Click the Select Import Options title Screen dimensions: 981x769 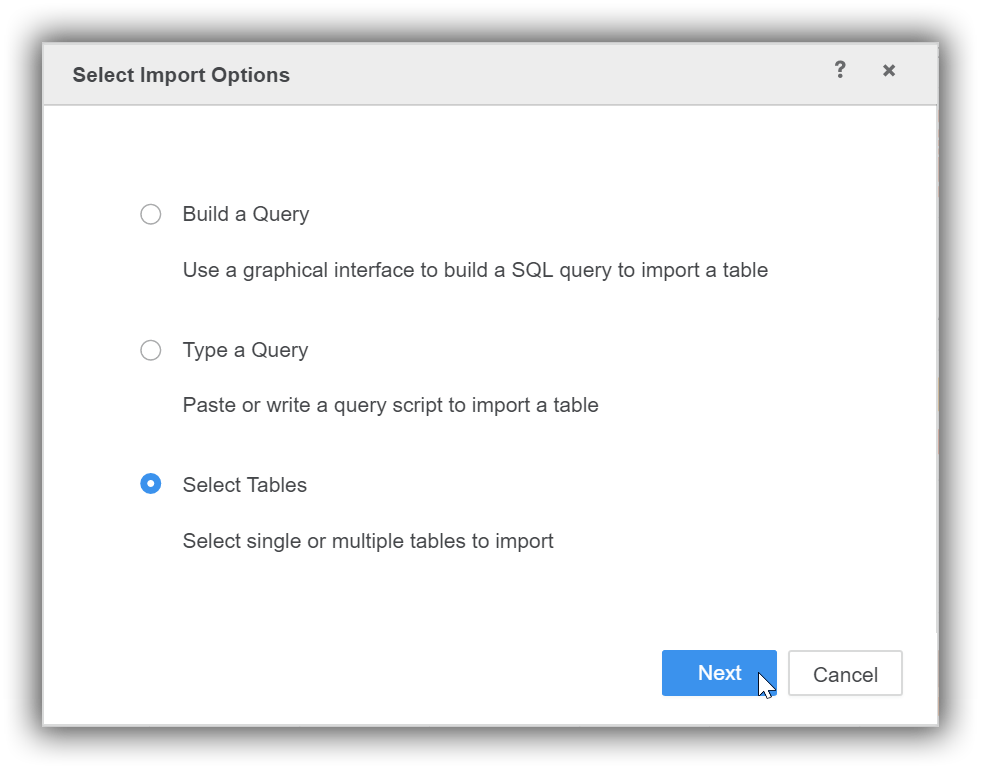pyautogui.click(x=181, y=74)
